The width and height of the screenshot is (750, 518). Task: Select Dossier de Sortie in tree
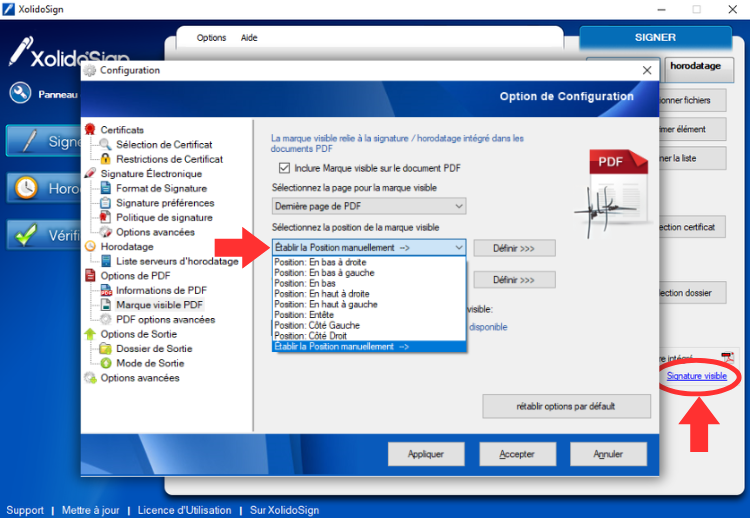(x=154, y=349)
